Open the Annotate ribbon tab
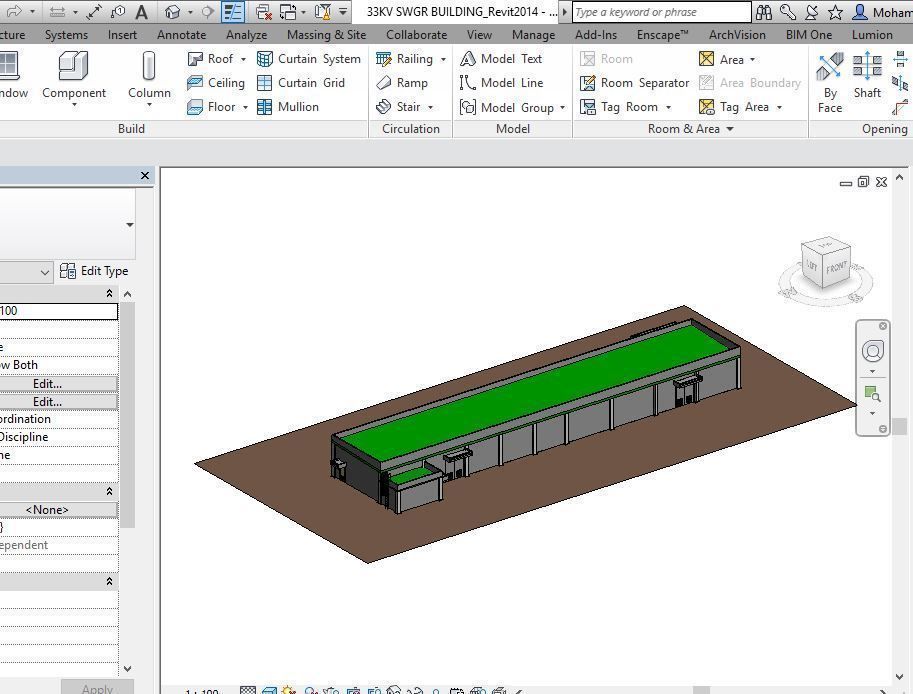Image resolution: width=913 pixels, height=694 pixels. point(182,35)
